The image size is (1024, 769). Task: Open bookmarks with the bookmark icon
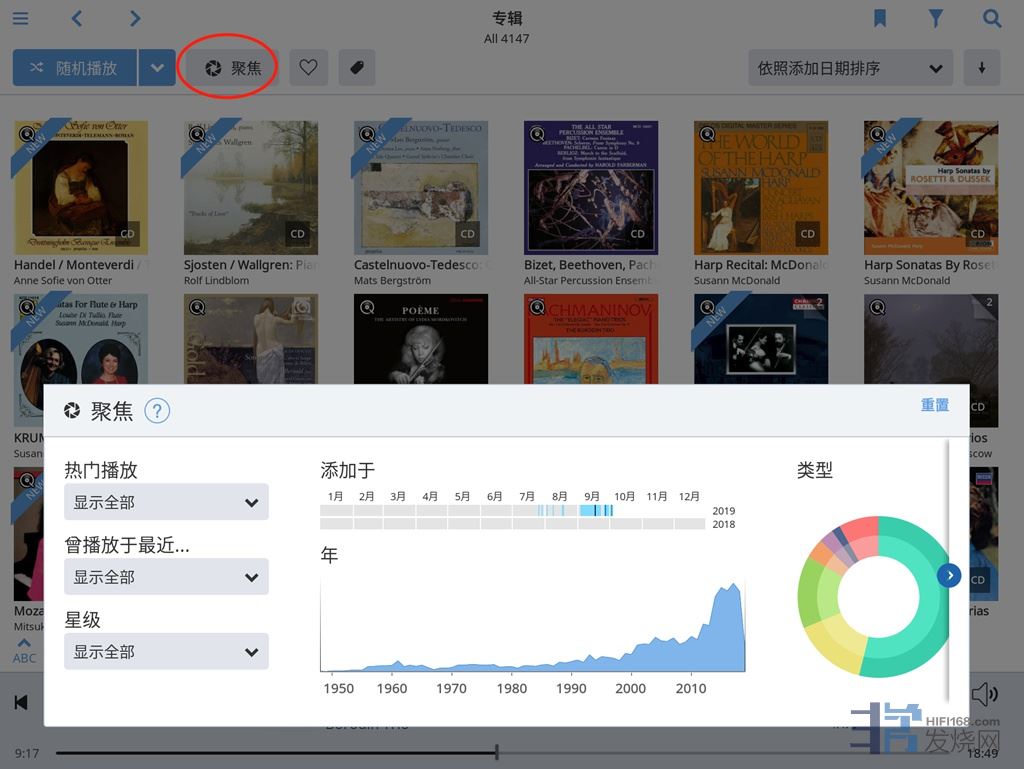tap(880, 19)
